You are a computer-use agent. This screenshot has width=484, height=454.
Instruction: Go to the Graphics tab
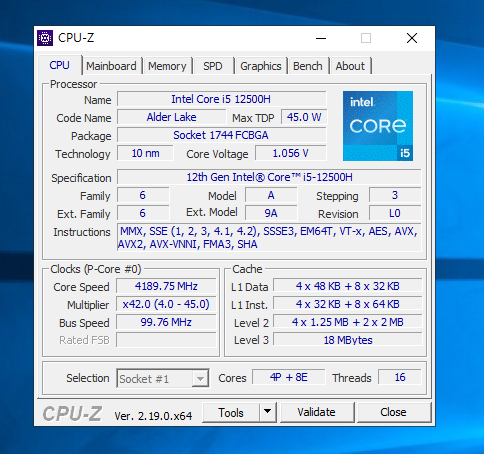coord(261,66)
